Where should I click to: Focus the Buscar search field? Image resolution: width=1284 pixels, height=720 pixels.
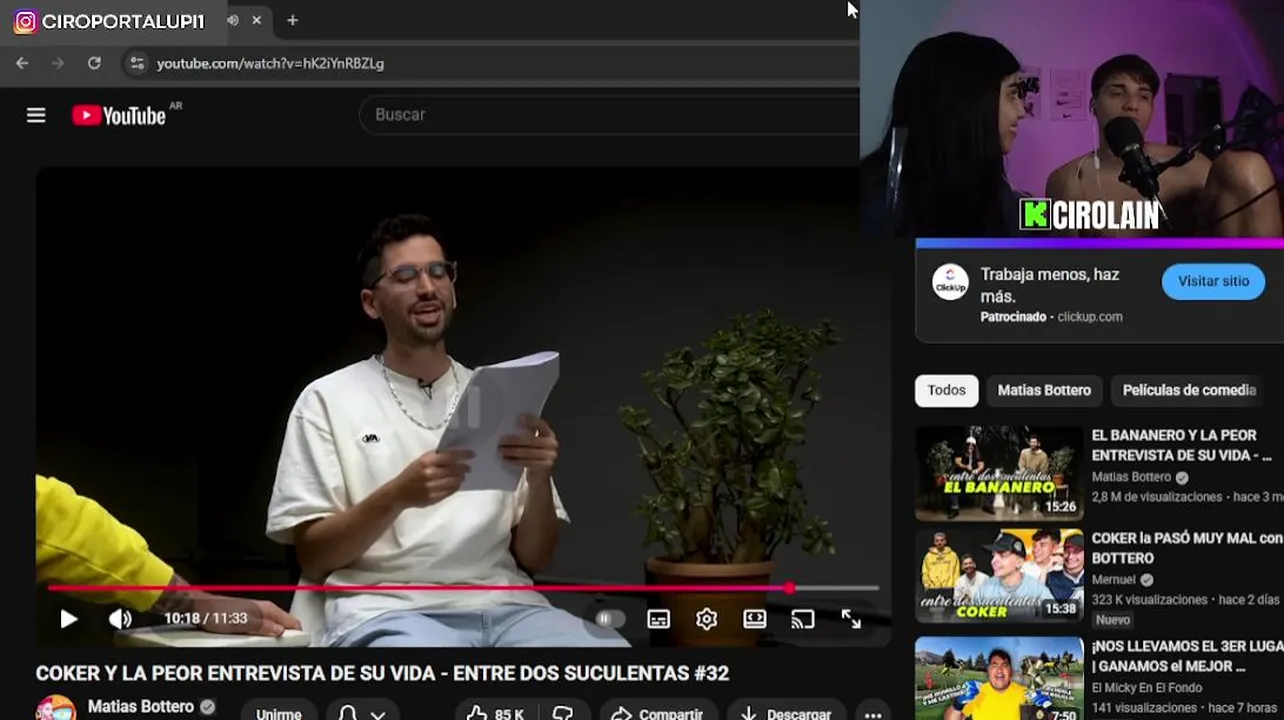click(610, 115)
